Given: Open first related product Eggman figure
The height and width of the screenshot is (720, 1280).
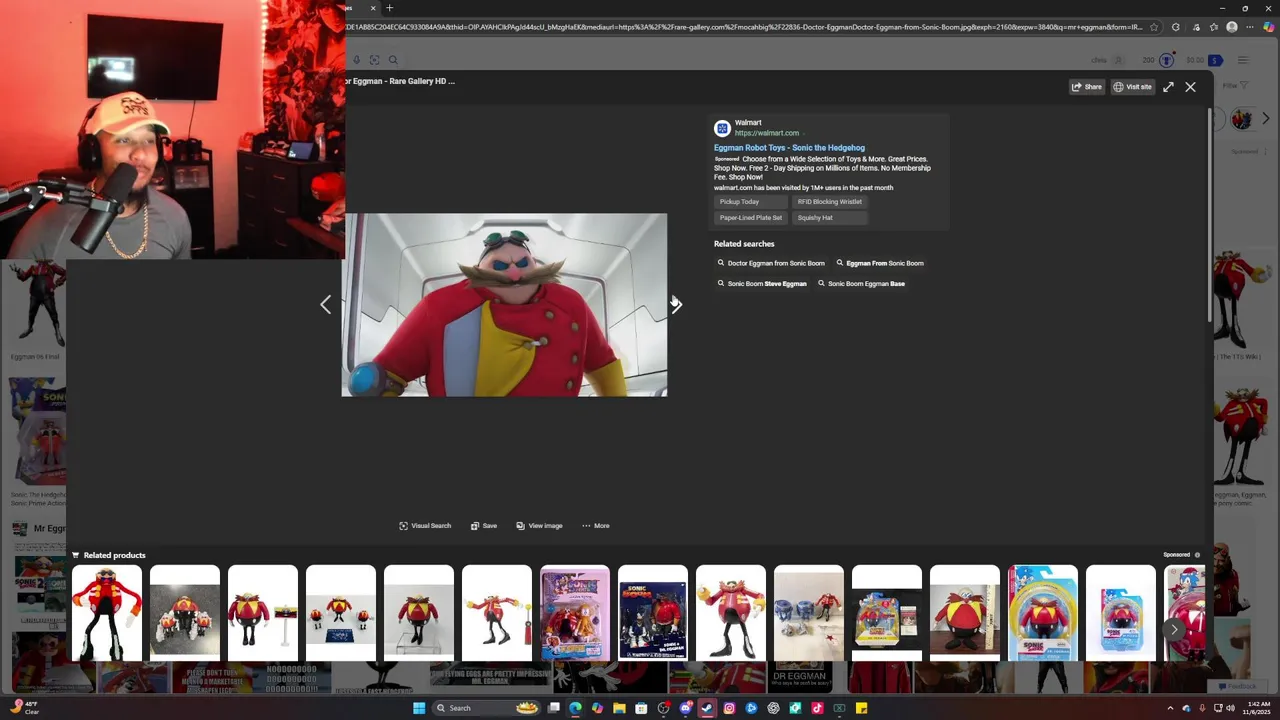Looking at the screenshot, I should pos(107,613).
